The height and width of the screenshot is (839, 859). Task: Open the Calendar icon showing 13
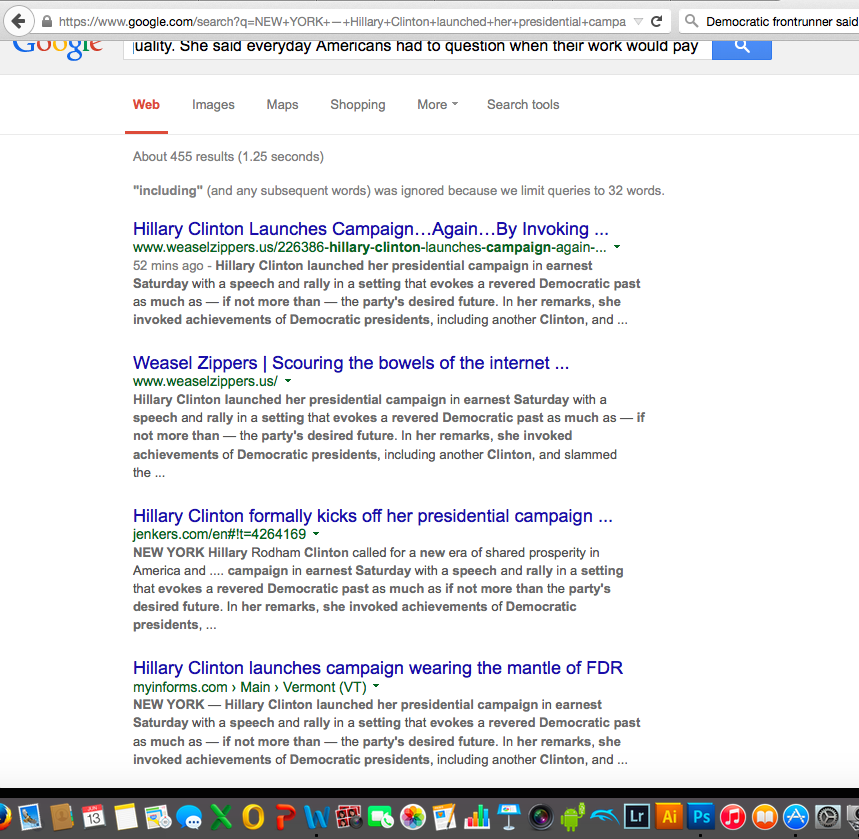coord(94,818)
